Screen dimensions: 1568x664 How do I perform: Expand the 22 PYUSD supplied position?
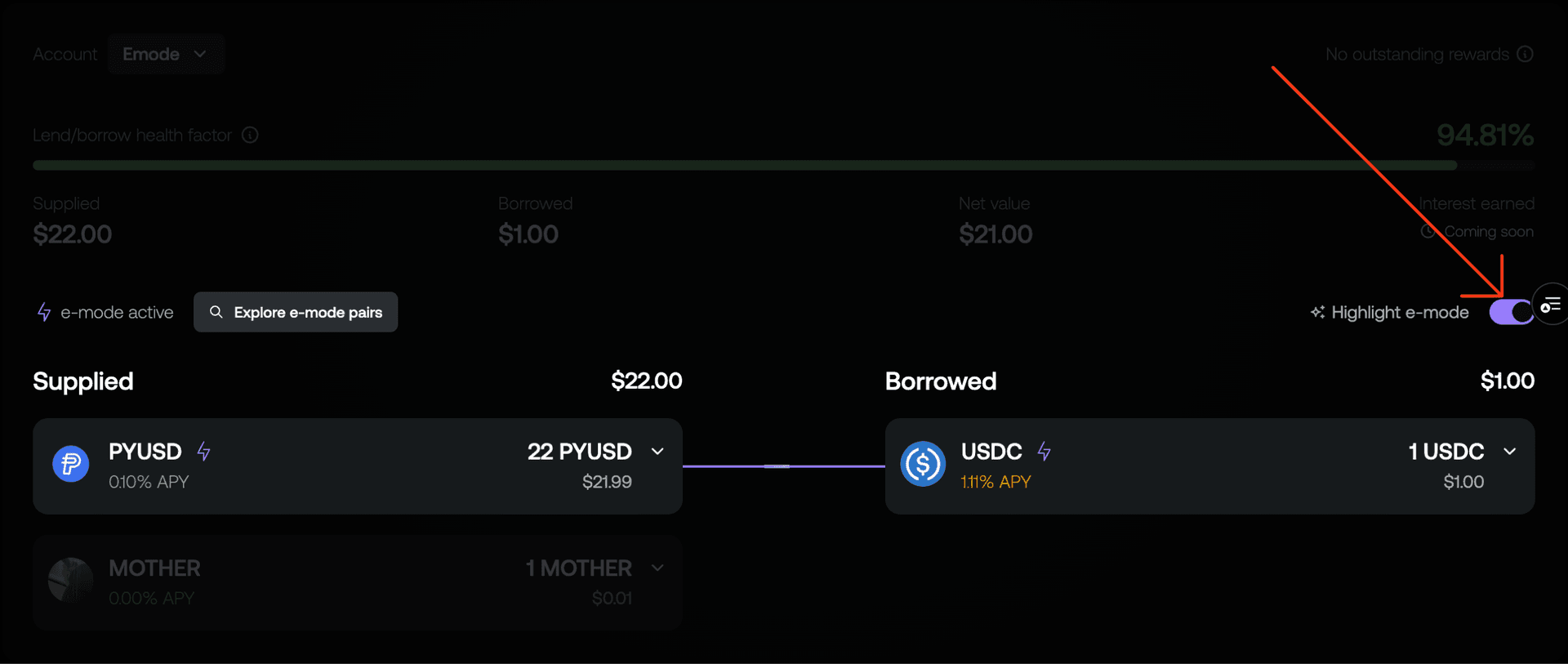point(657,451)
